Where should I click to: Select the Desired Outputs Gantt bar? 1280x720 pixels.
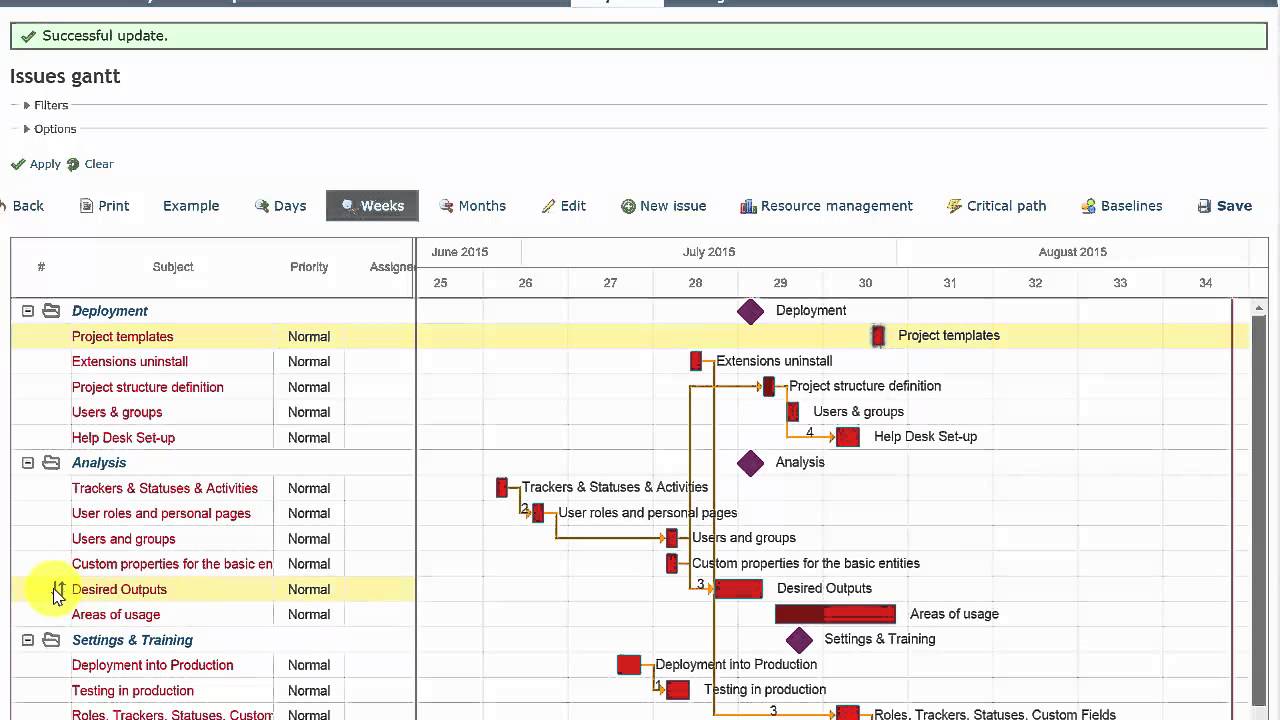(739, 589)
